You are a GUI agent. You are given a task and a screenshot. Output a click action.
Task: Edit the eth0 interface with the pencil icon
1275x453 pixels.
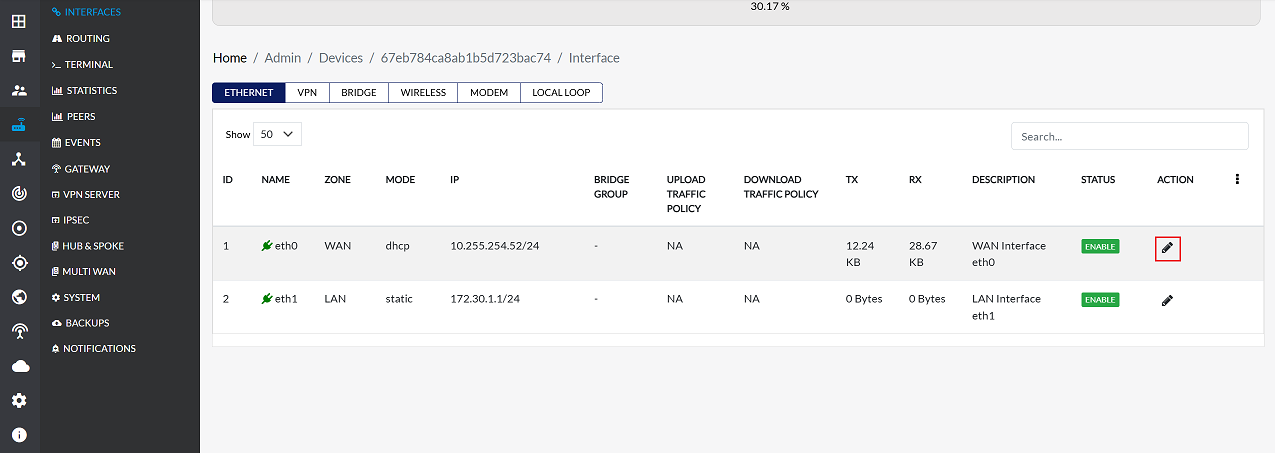tap(1167, 248)
